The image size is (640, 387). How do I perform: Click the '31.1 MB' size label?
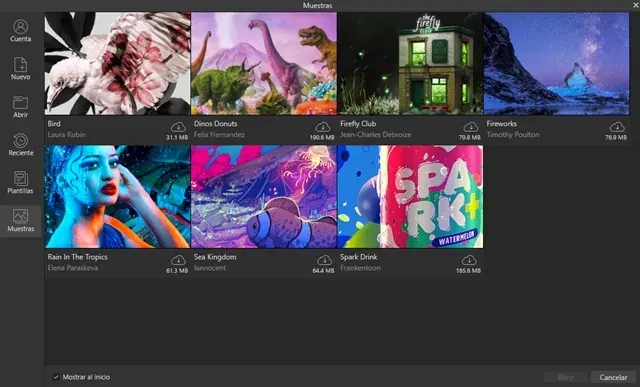coord(177,138)
